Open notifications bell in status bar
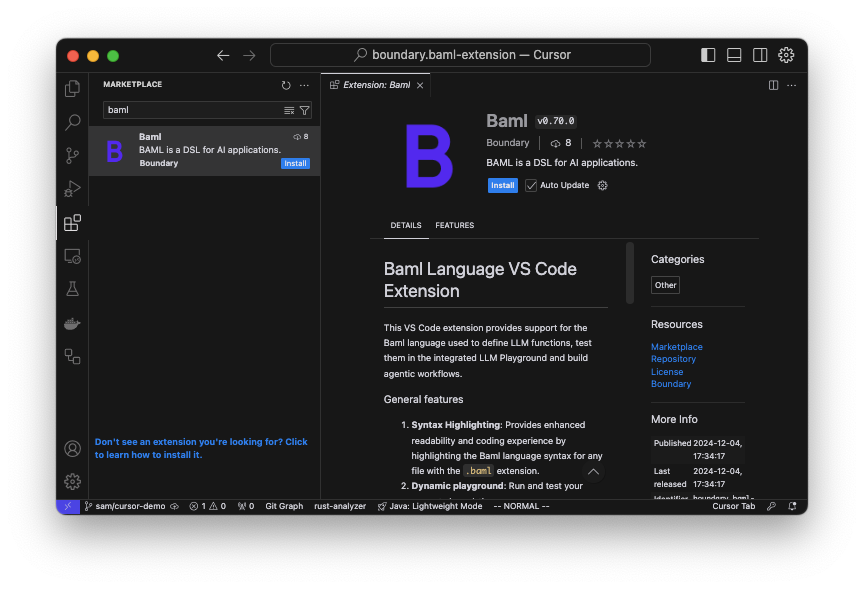The width and height of the screenshot is (864, 589). (x=792, y=506)
